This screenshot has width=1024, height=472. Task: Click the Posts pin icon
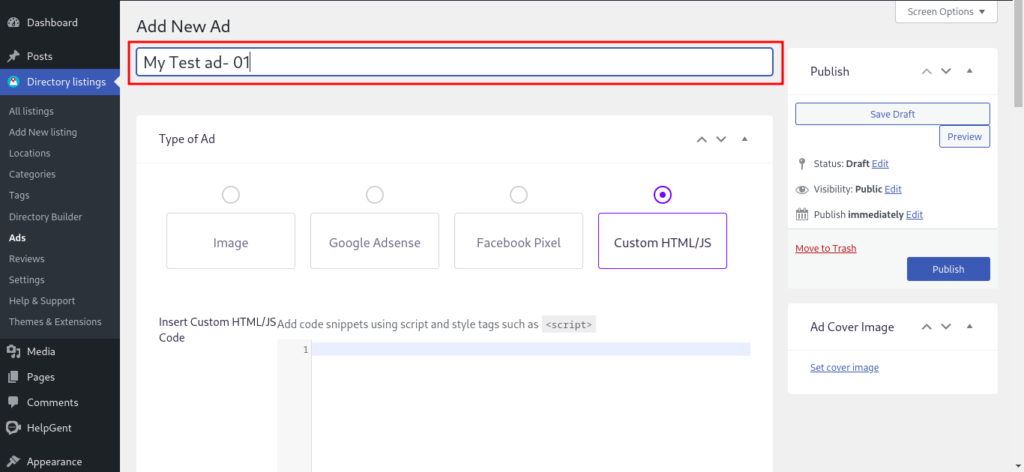pos(13,57)
